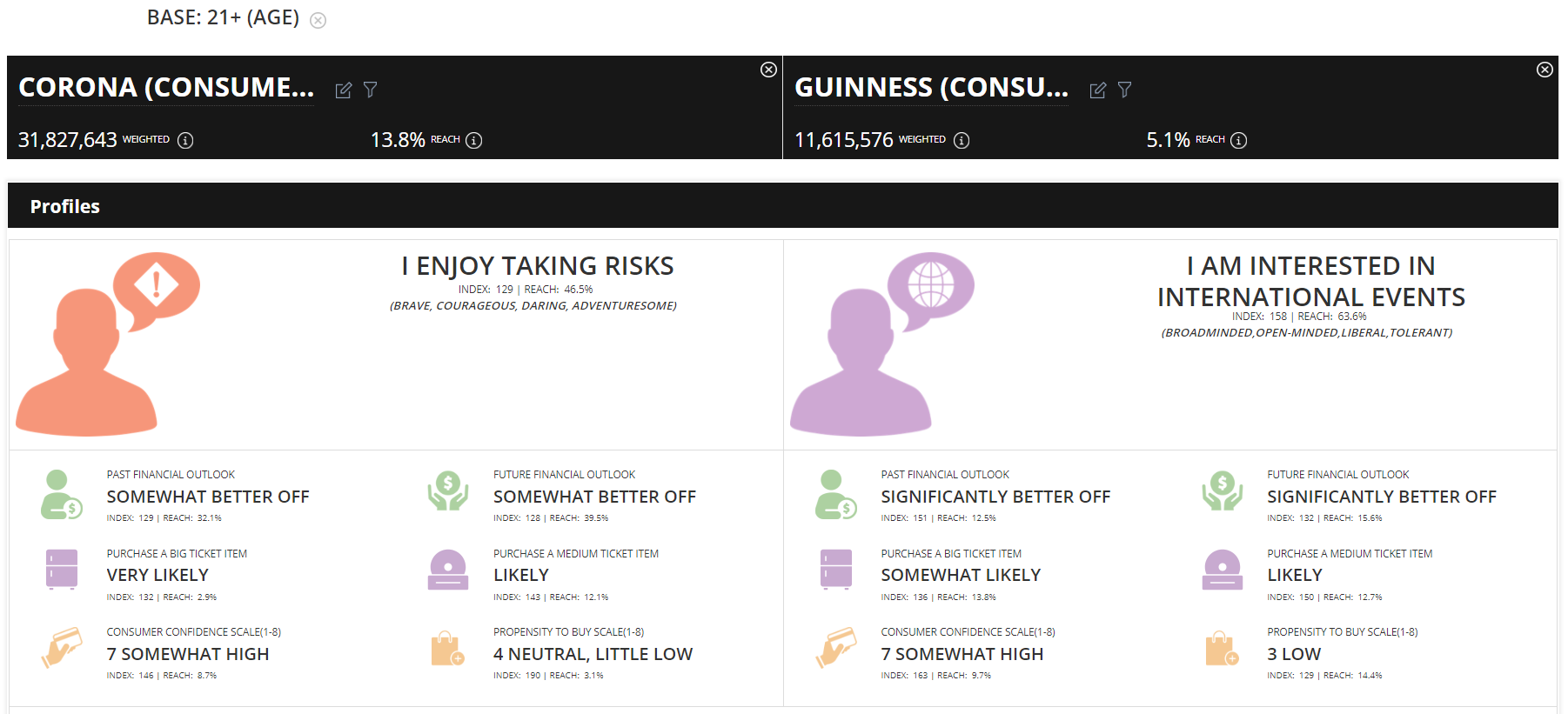
Task: Click the BASE: 21+ (AGE) label
Action: click(223, 17)
